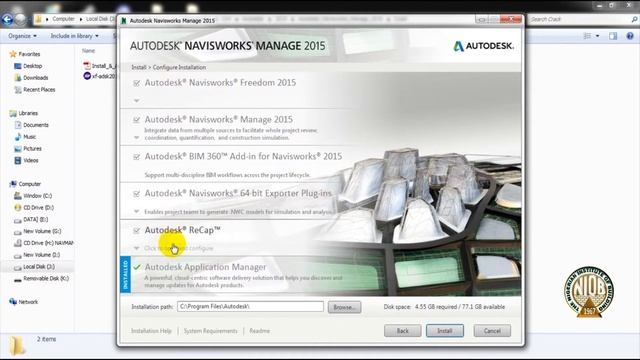
Task: Toggle preview pane icon in Explorer
Action: pyautogui.click(x=613, y=36)
